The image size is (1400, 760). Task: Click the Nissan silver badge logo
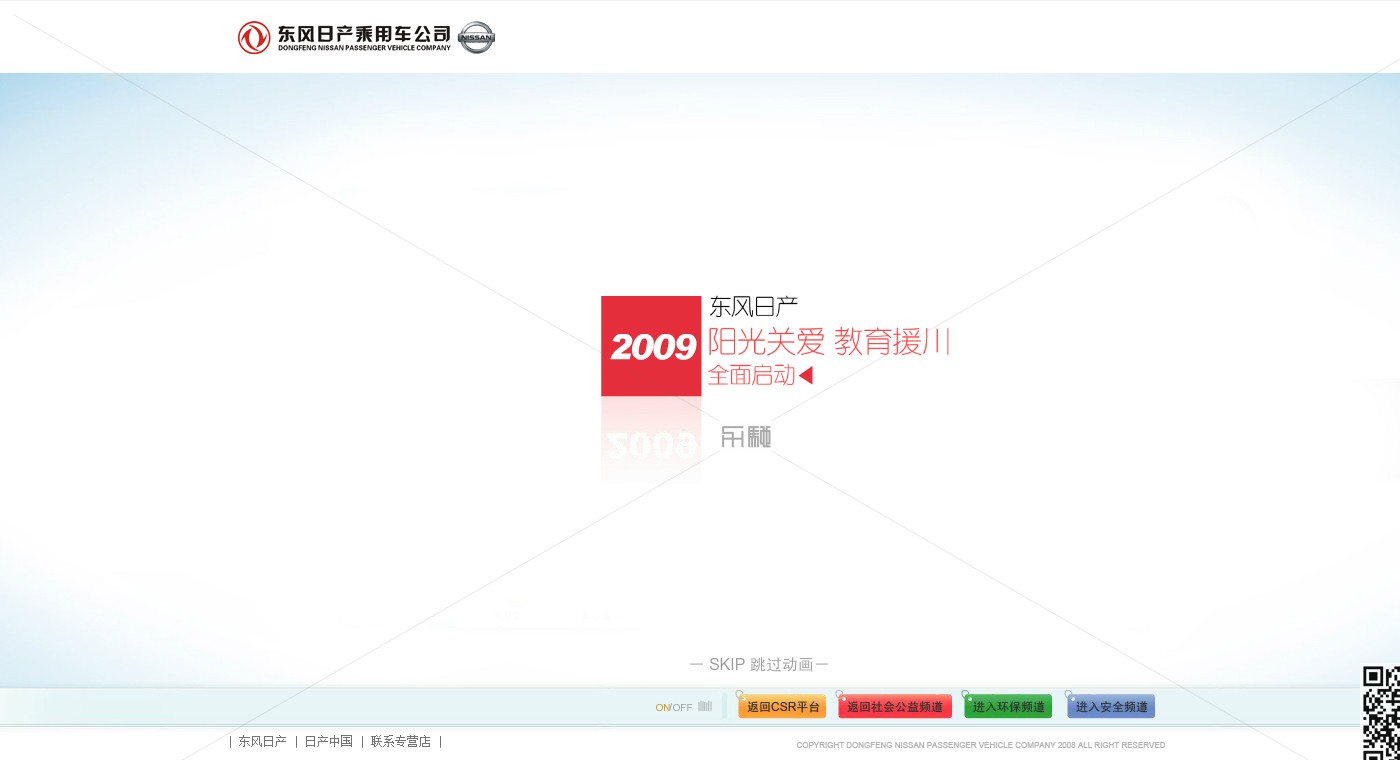pyautogui.click(x=476, y=38)
